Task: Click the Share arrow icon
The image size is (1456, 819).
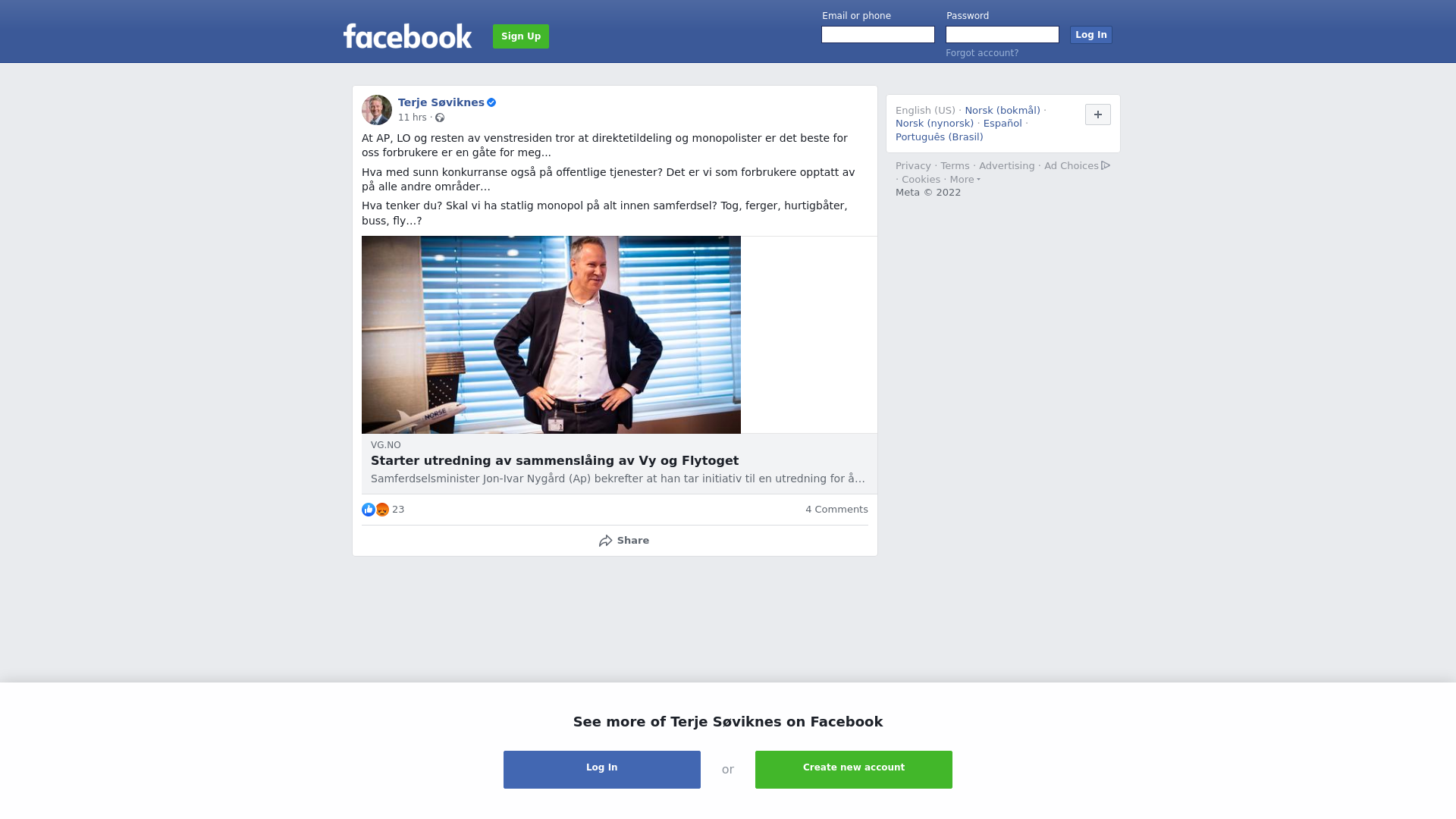Action: coord(605,541)
